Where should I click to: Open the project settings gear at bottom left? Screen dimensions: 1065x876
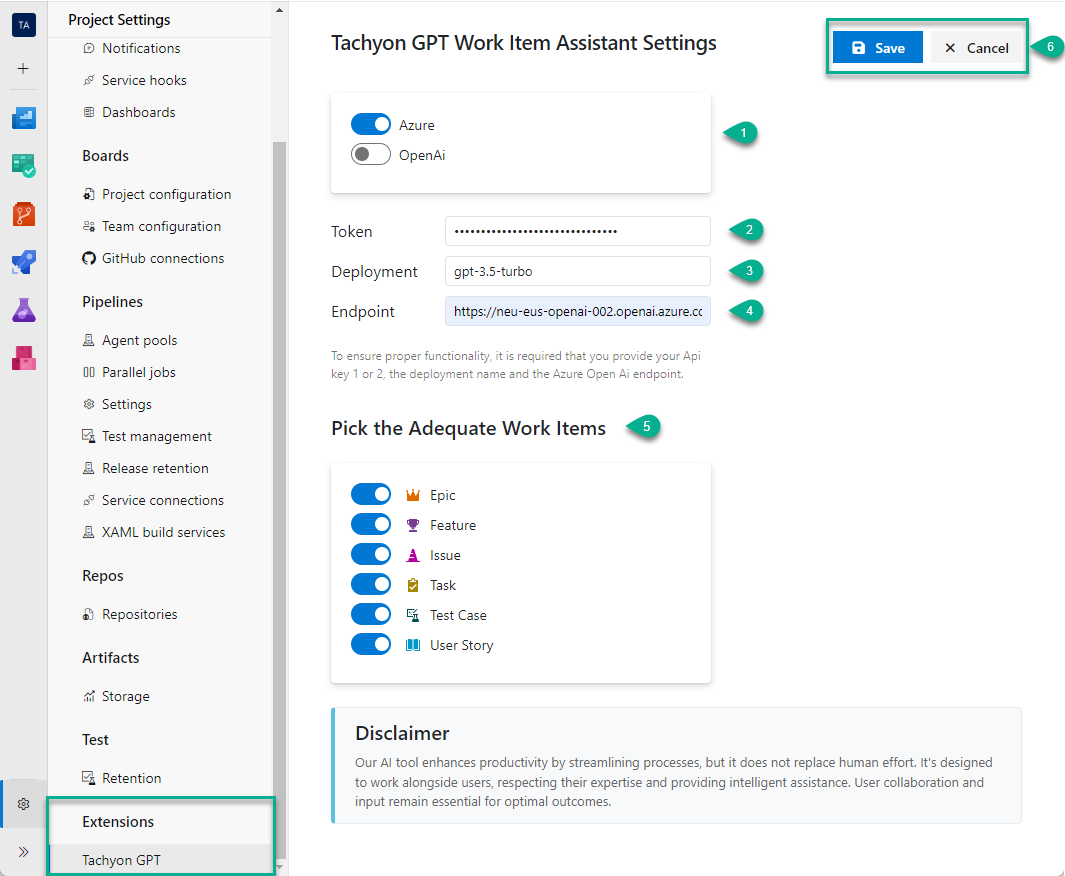click(23, 804)
